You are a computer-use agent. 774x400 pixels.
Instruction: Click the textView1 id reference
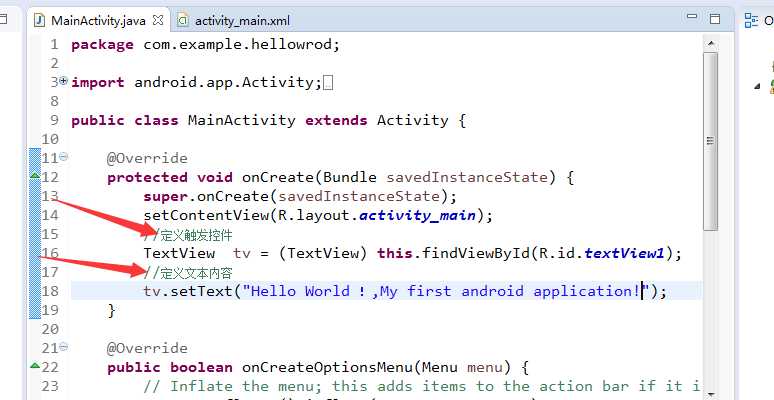[x=624, y=254]
